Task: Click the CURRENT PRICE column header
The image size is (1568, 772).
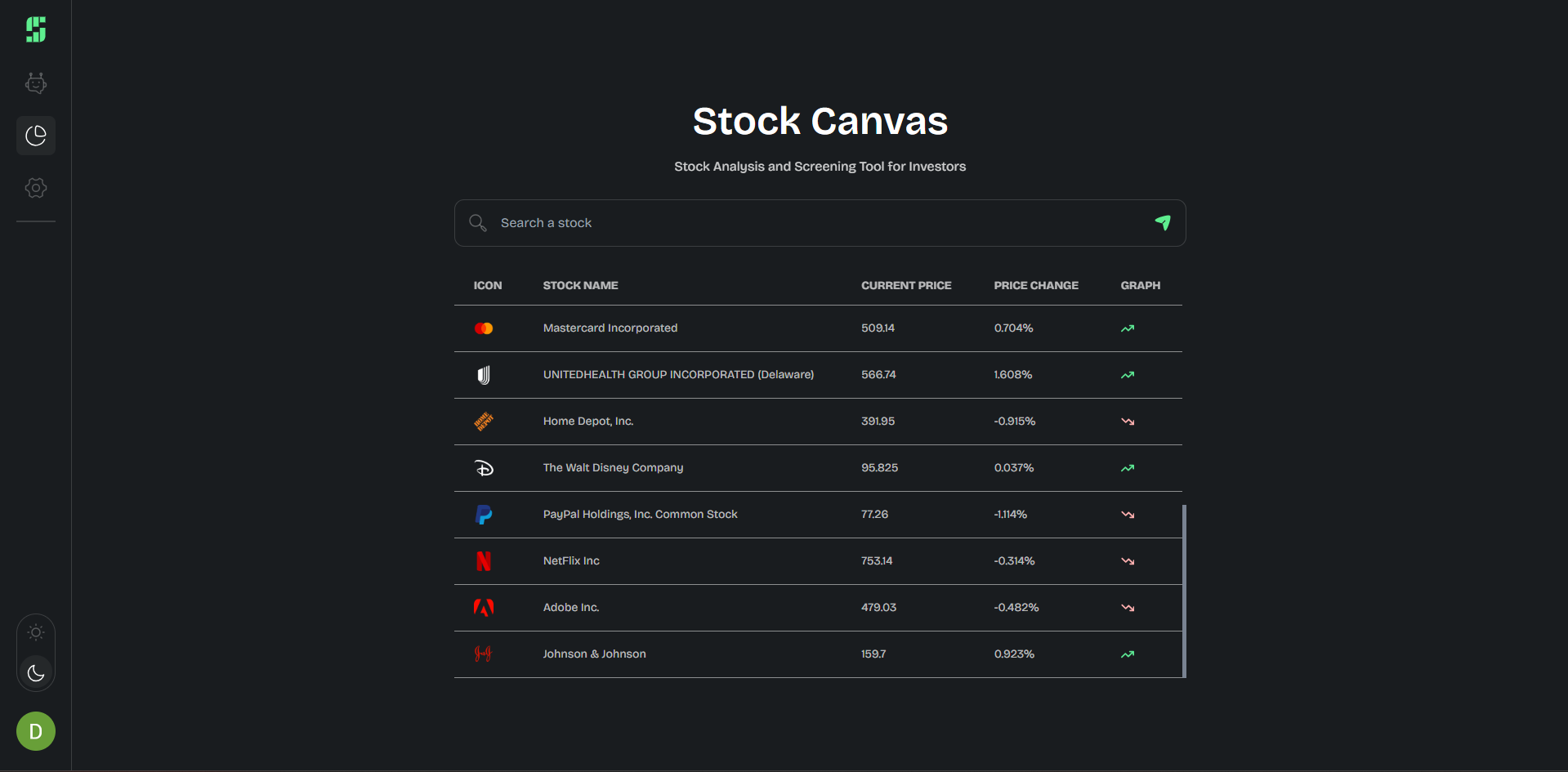Action: [906, 286]
